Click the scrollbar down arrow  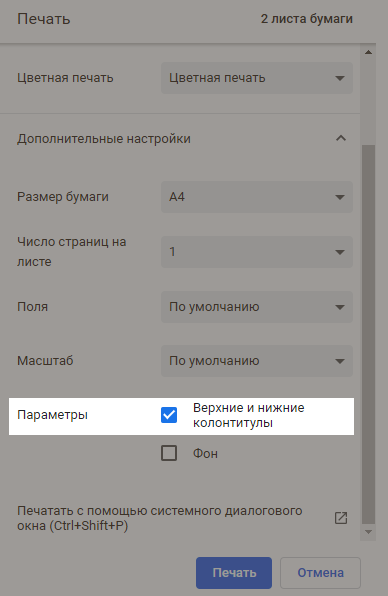(368, 532)
